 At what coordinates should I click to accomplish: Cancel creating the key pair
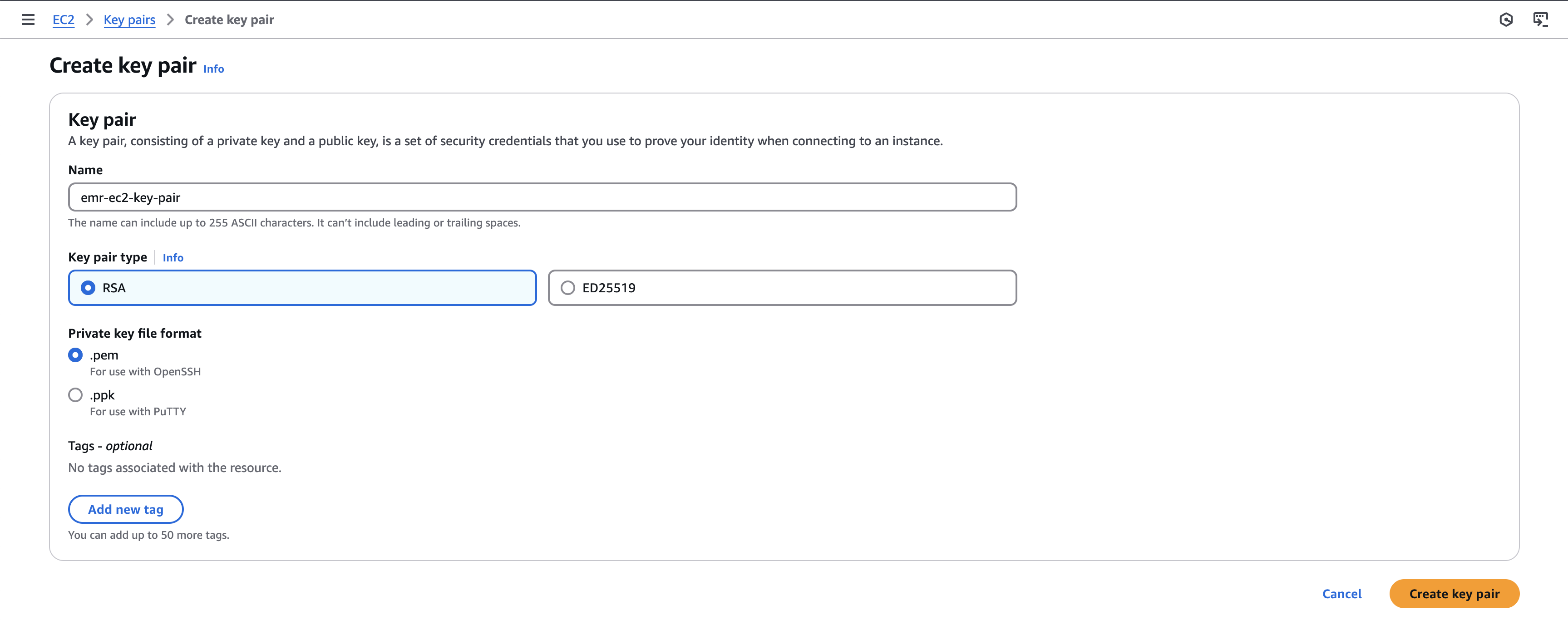point(1341,594)
